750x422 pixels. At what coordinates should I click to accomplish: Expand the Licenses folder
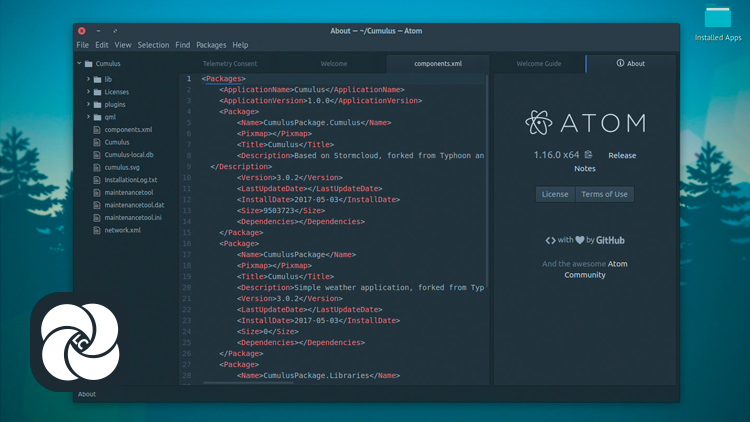(88, 91)
